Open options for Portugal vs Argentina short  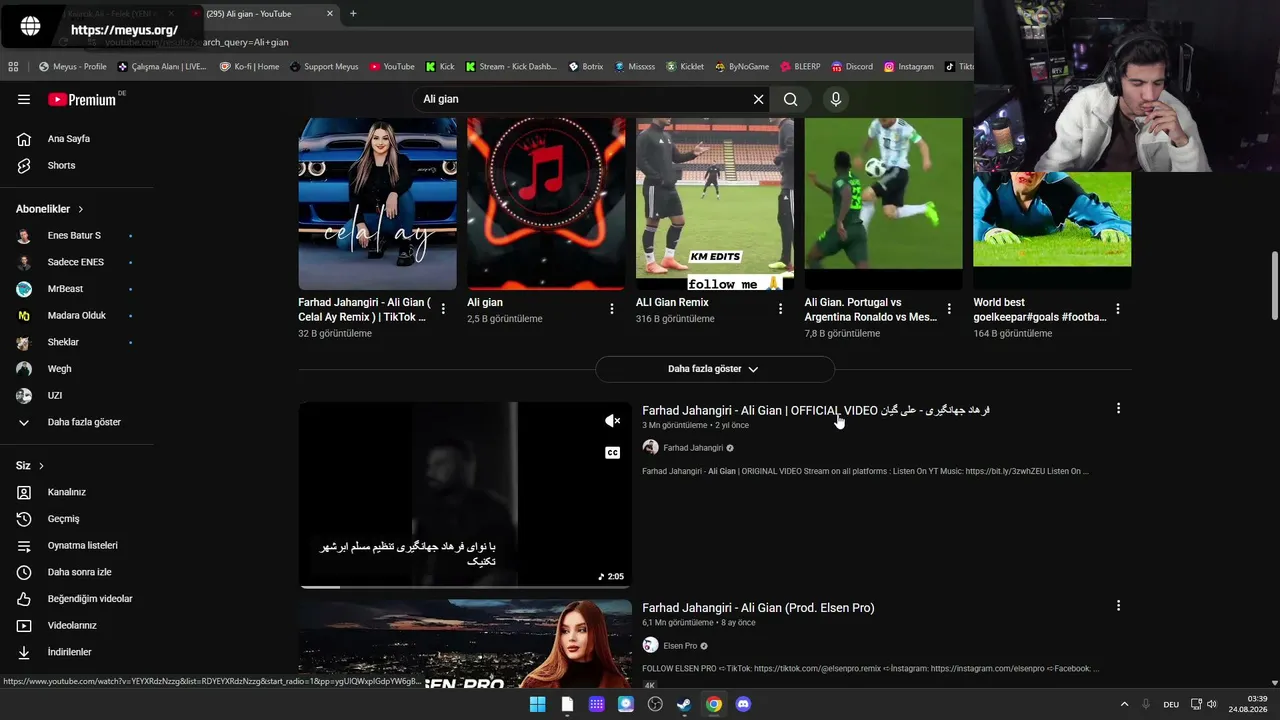pos(949,309)
